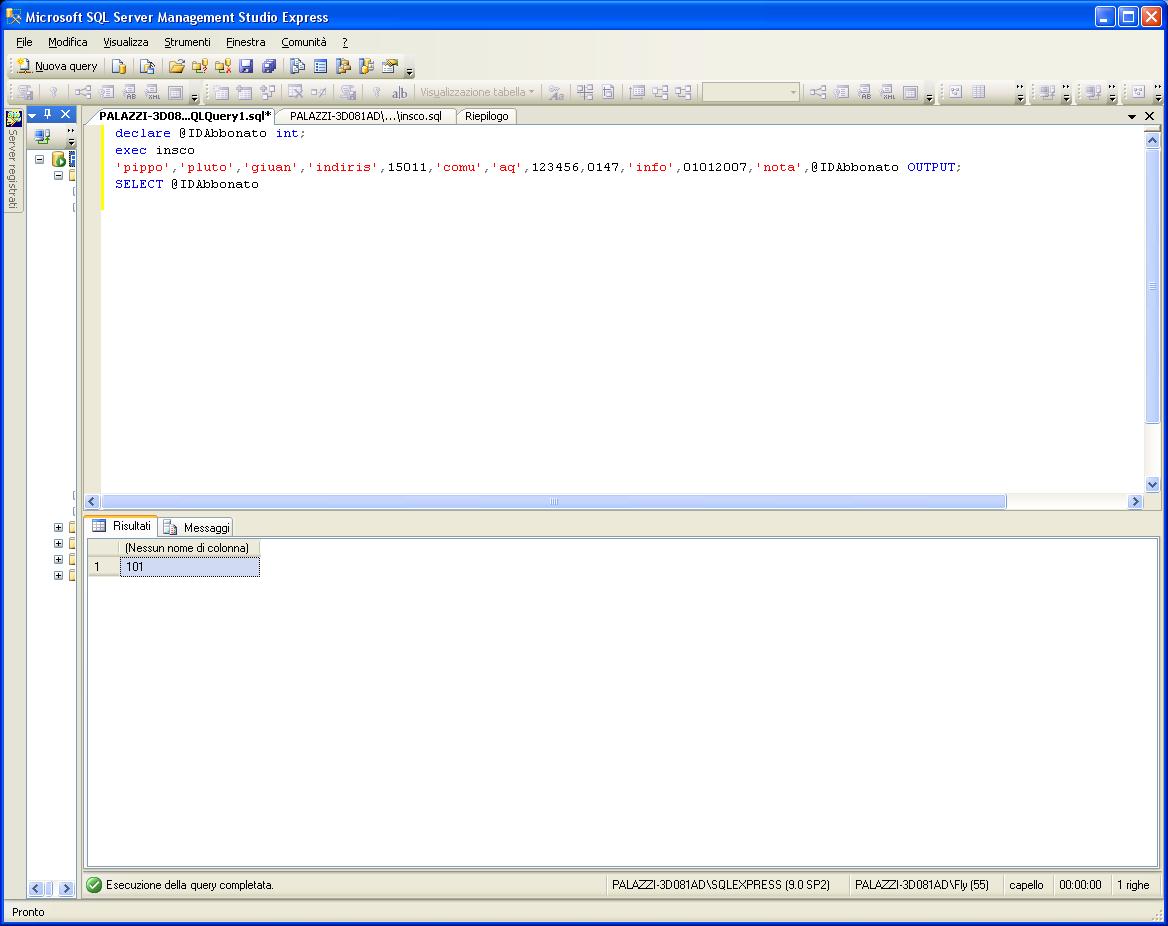
Task: Show Object Explorer via toolbar icon
Action: tap(343, 66)
